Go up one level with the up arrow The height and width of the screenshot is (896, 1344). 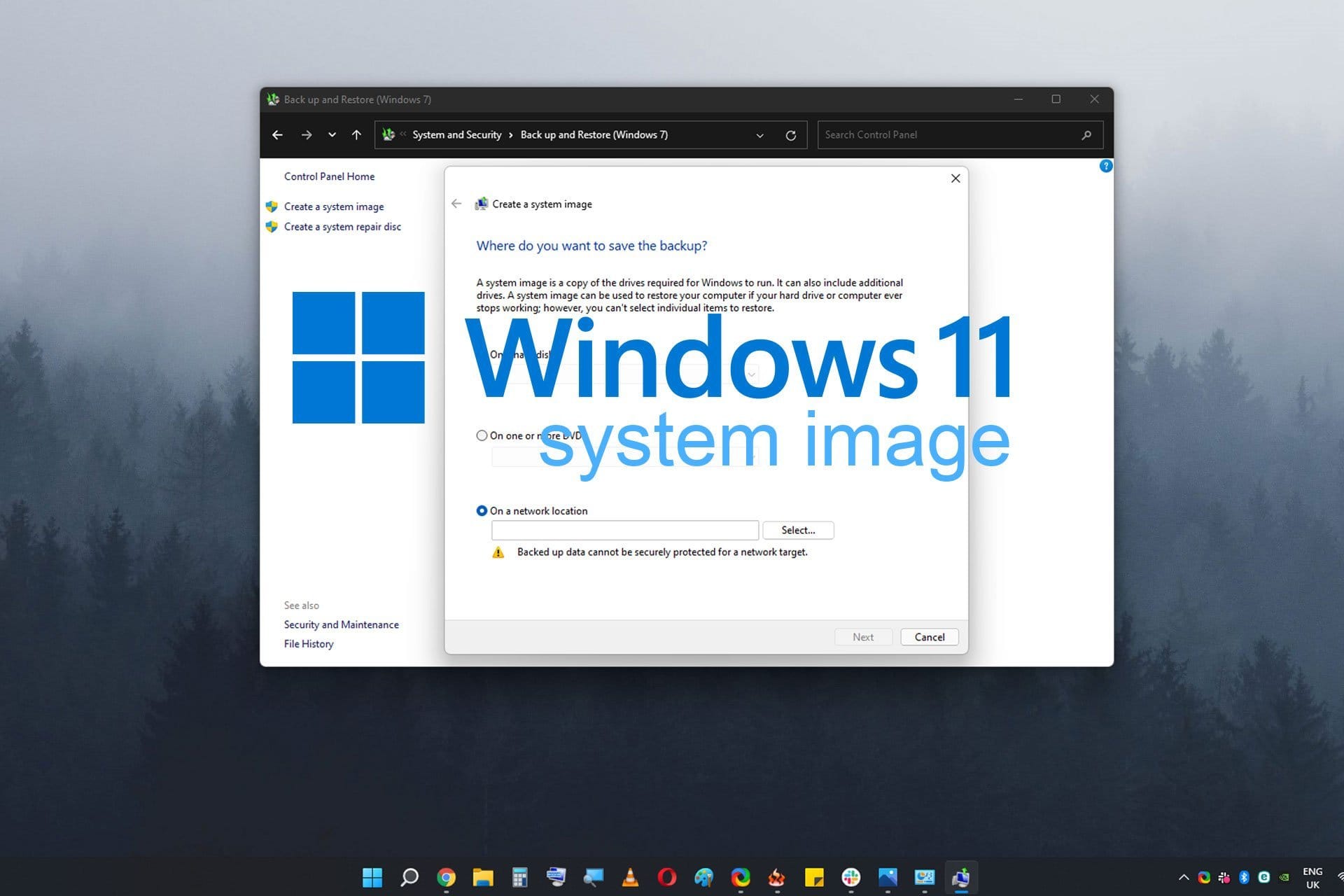(x=356, y=135)
